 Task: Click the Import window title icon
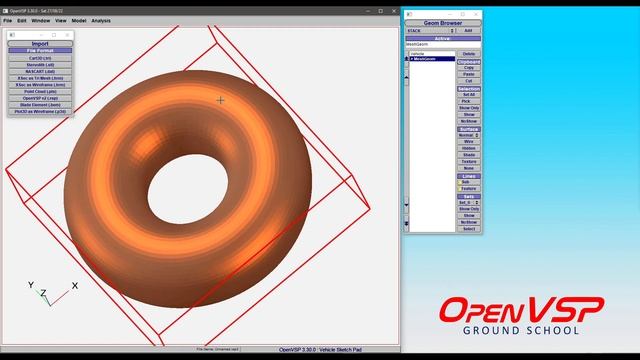coord(12,35)
